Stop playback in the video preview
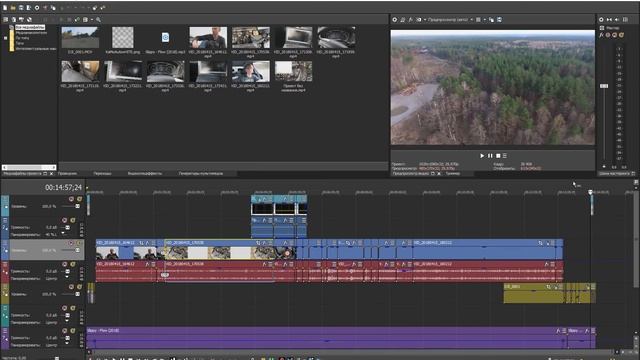 [x=498, y=156]
